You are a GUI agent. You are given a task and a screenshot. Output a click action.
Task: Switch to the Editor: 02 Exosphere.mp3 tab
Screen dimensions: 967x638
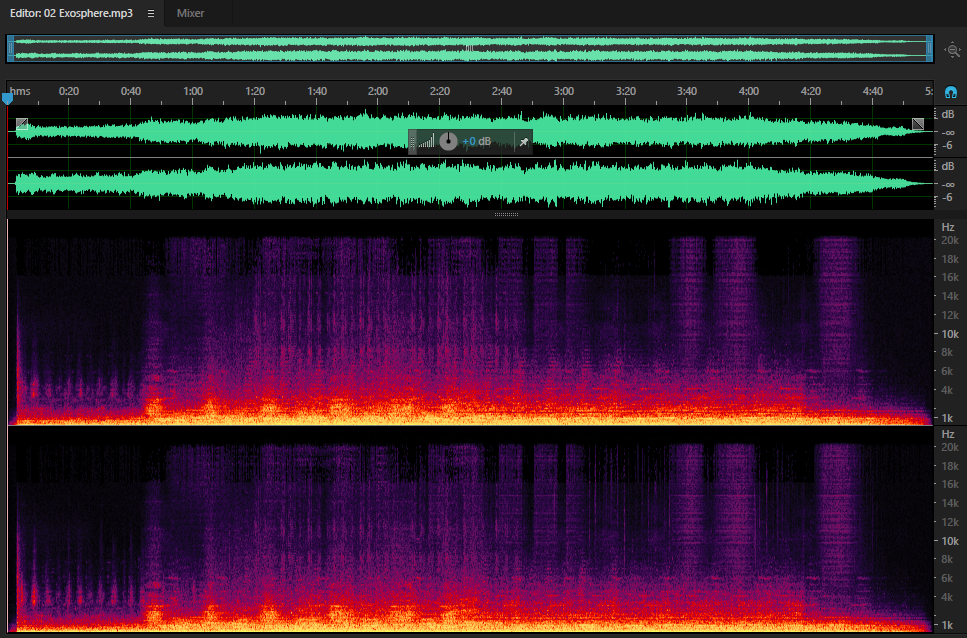[x=71, y=13]
